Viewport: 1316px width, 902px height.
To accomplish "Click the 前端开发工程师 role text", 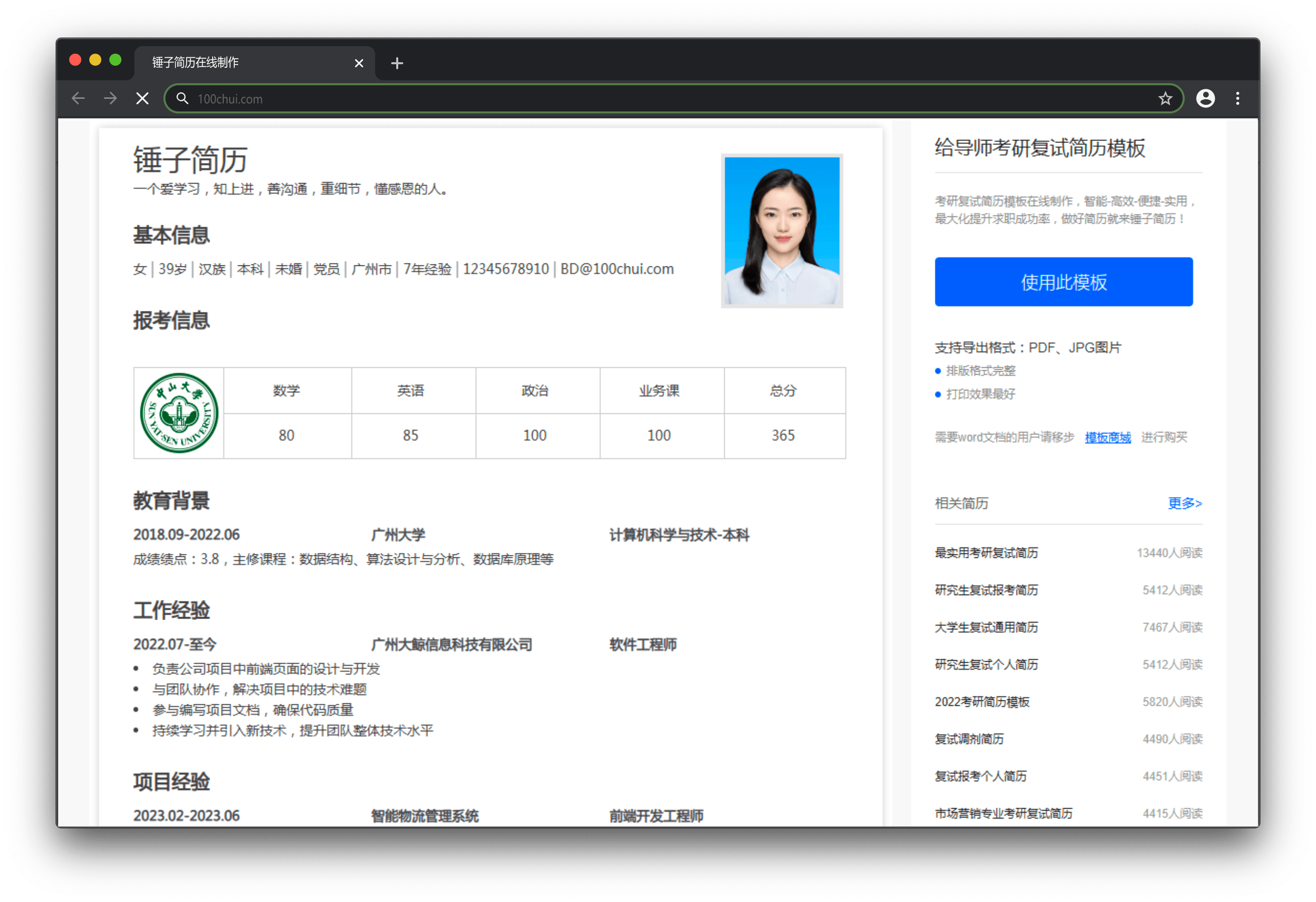I will pos(656,815).
